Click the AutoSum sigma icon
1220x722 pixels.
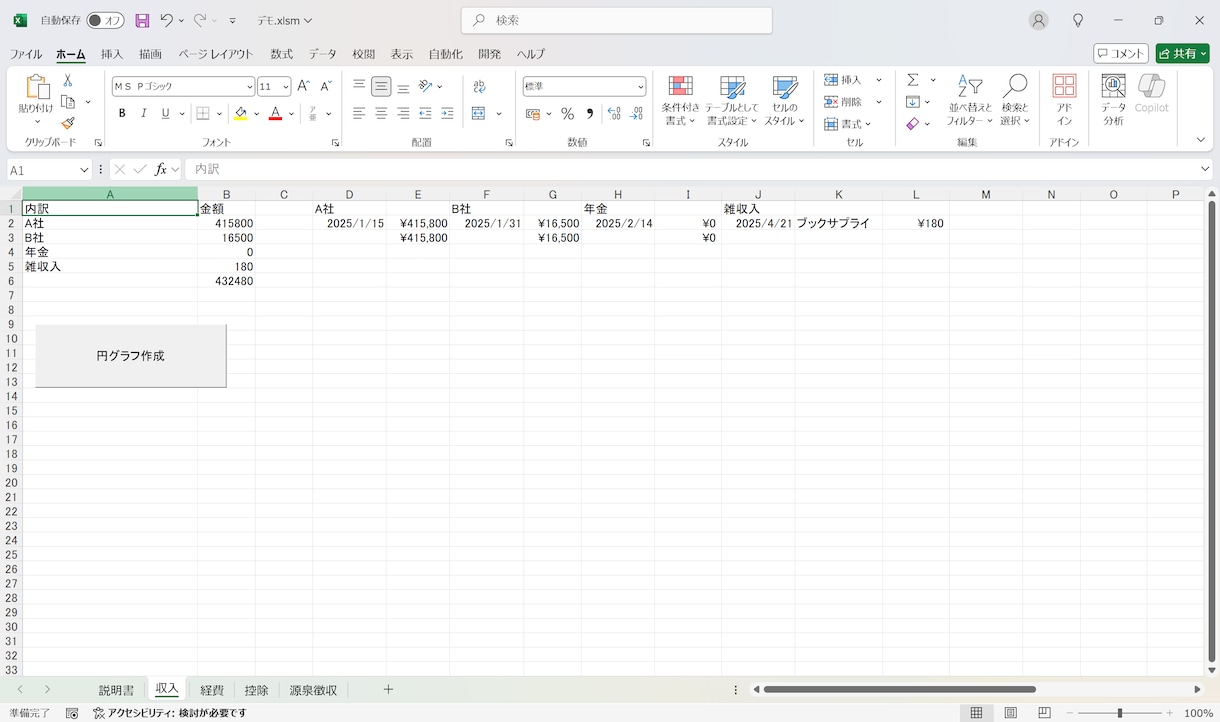(x=913, y=80)
